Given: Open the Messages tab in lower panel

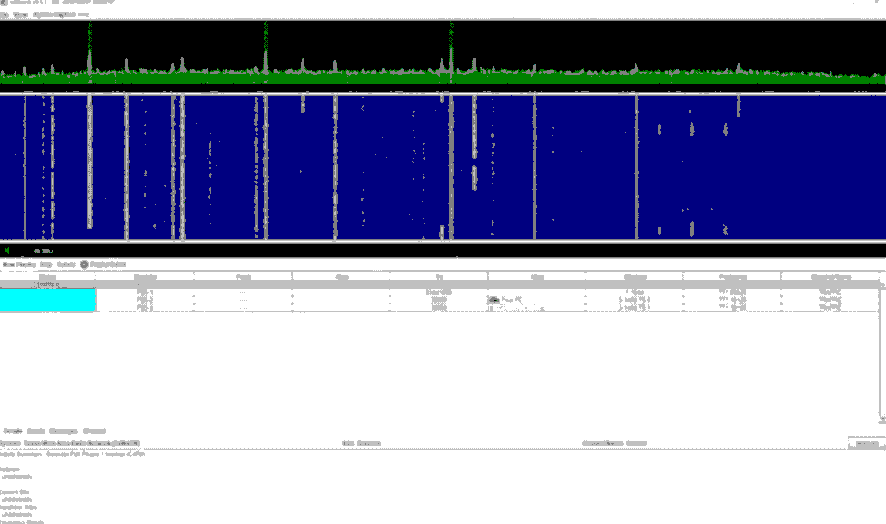Looking at the screenshot, I should (x=63, y=431).
